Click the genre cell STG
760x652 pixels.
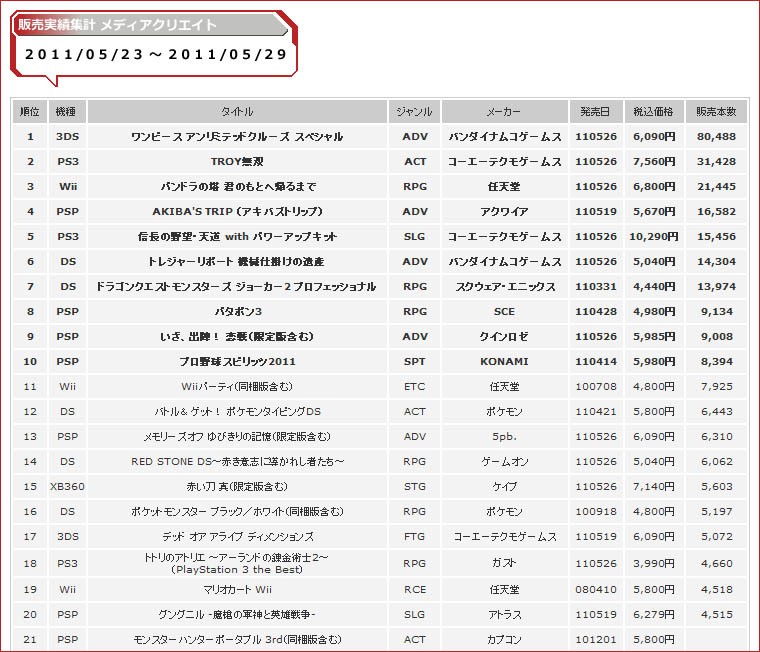(414, 486)
